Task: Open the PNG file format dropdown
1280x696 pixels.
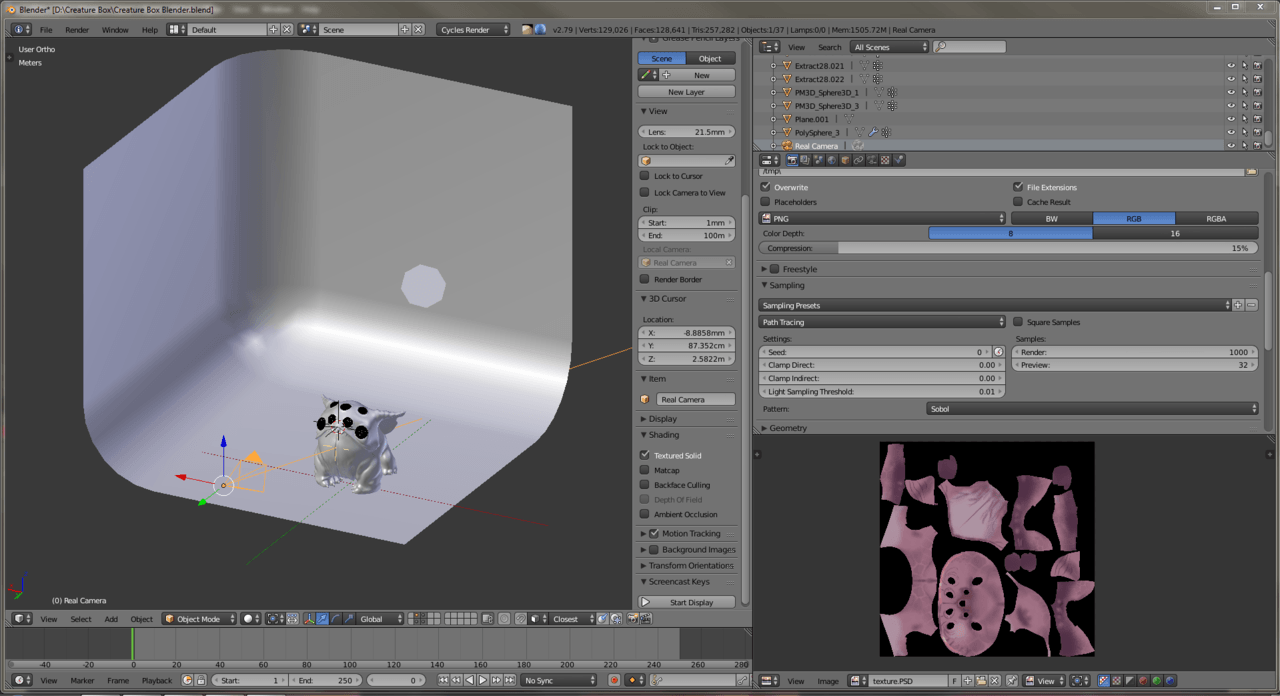Action: tap(882, 218)
